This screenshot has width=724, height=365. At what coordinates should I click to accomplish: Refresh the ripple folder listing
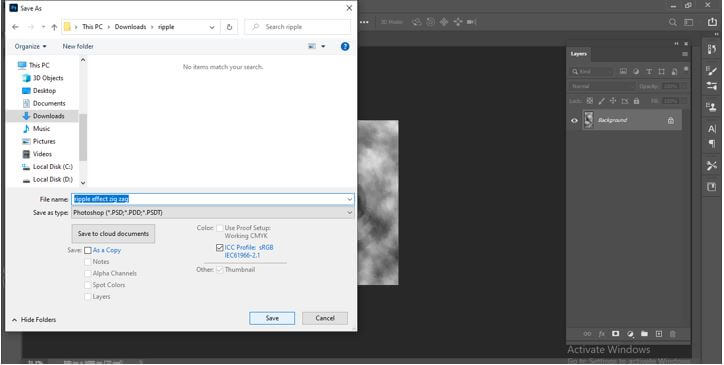pos(229,27)
